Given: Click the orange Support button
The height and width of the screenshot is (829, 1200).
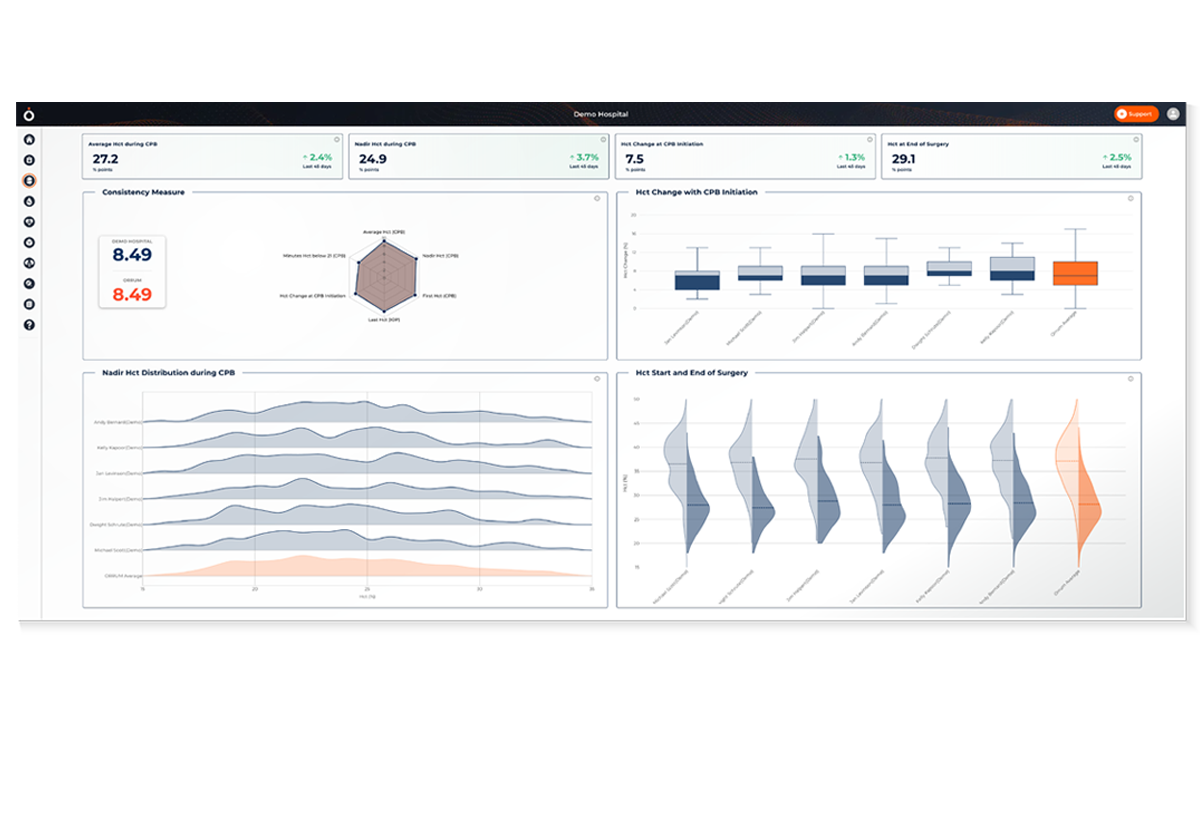Looking at the screenshot, I should [1136, 114].
